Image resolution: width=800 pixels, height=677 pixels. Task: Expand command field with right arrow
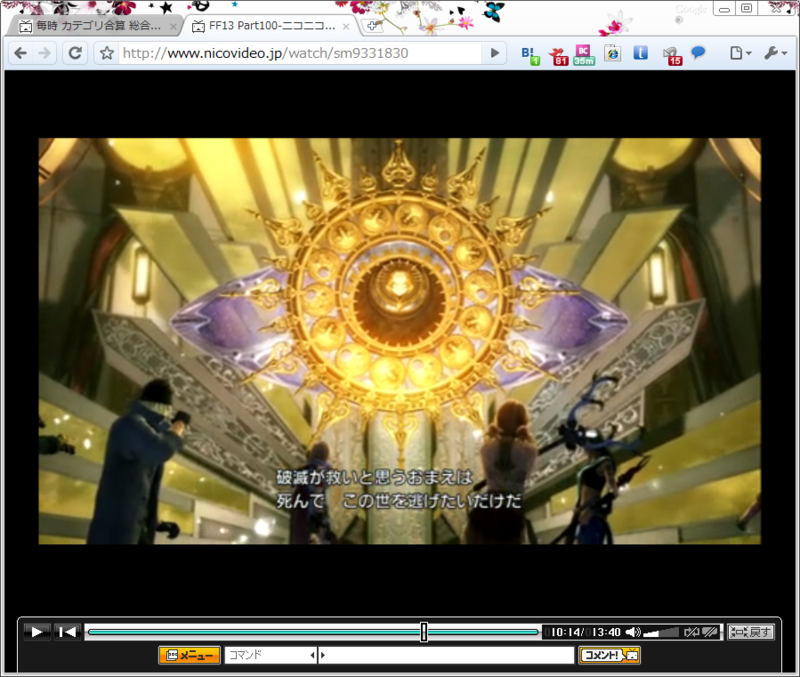tap(322, 655)
